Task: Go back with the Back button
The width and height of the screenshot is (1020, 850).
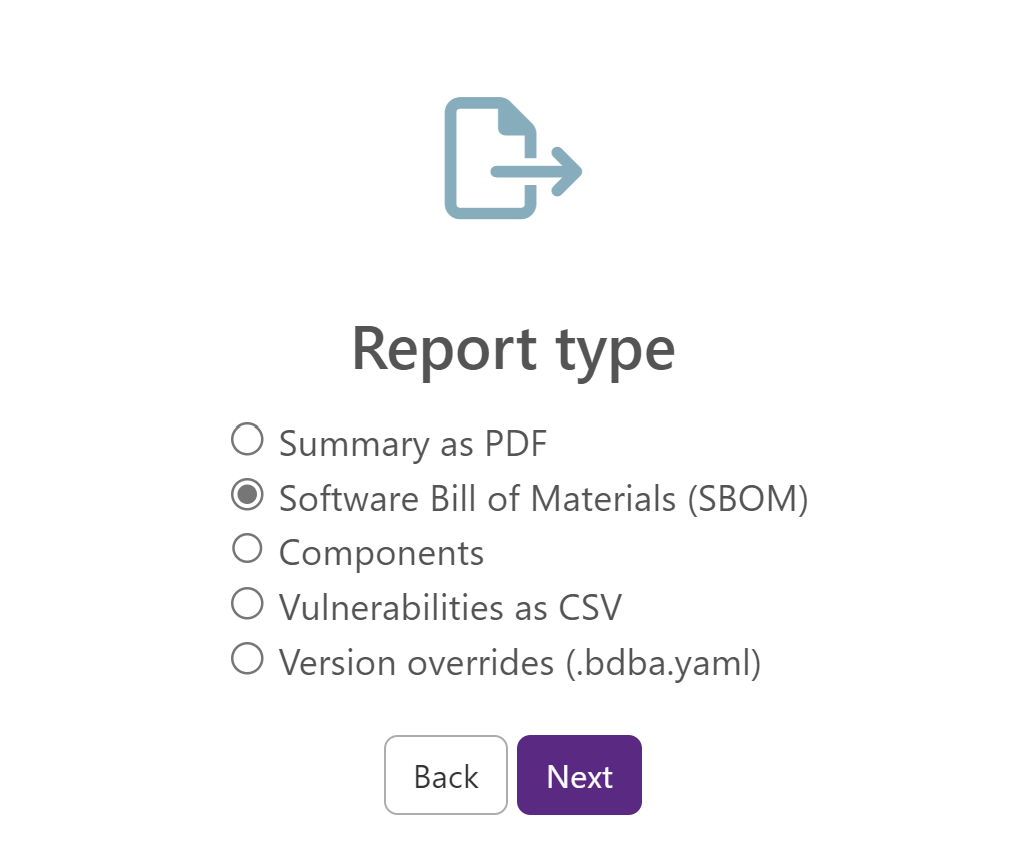Action: pos(446,775)
